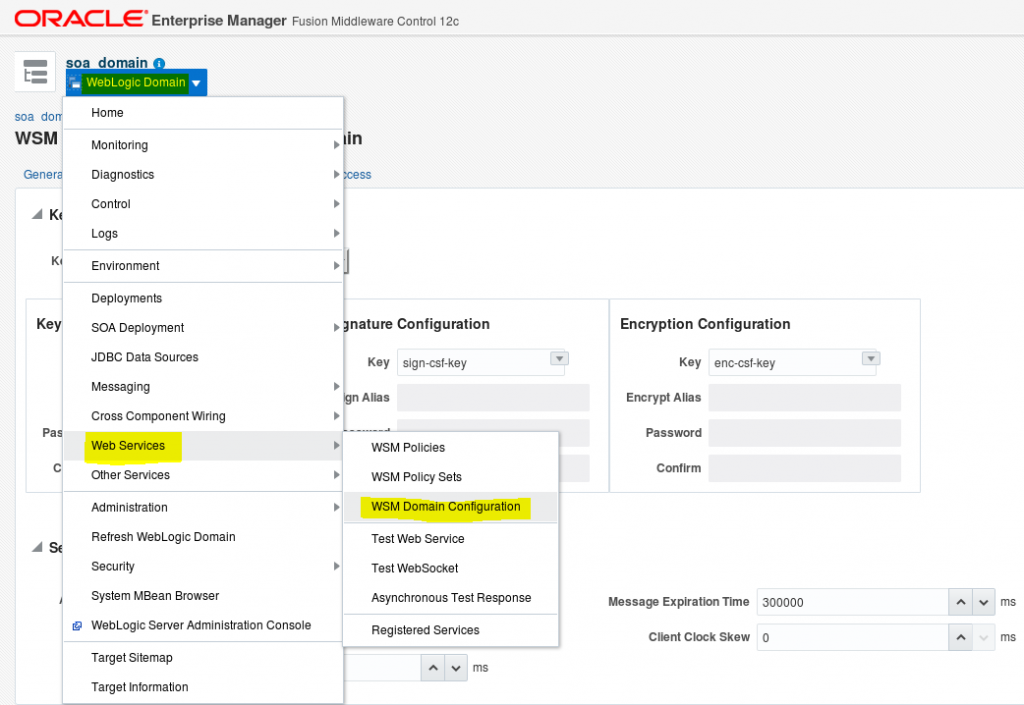Collapse the Keystore section triangle
1024x705 pixels.
[37, 214]
